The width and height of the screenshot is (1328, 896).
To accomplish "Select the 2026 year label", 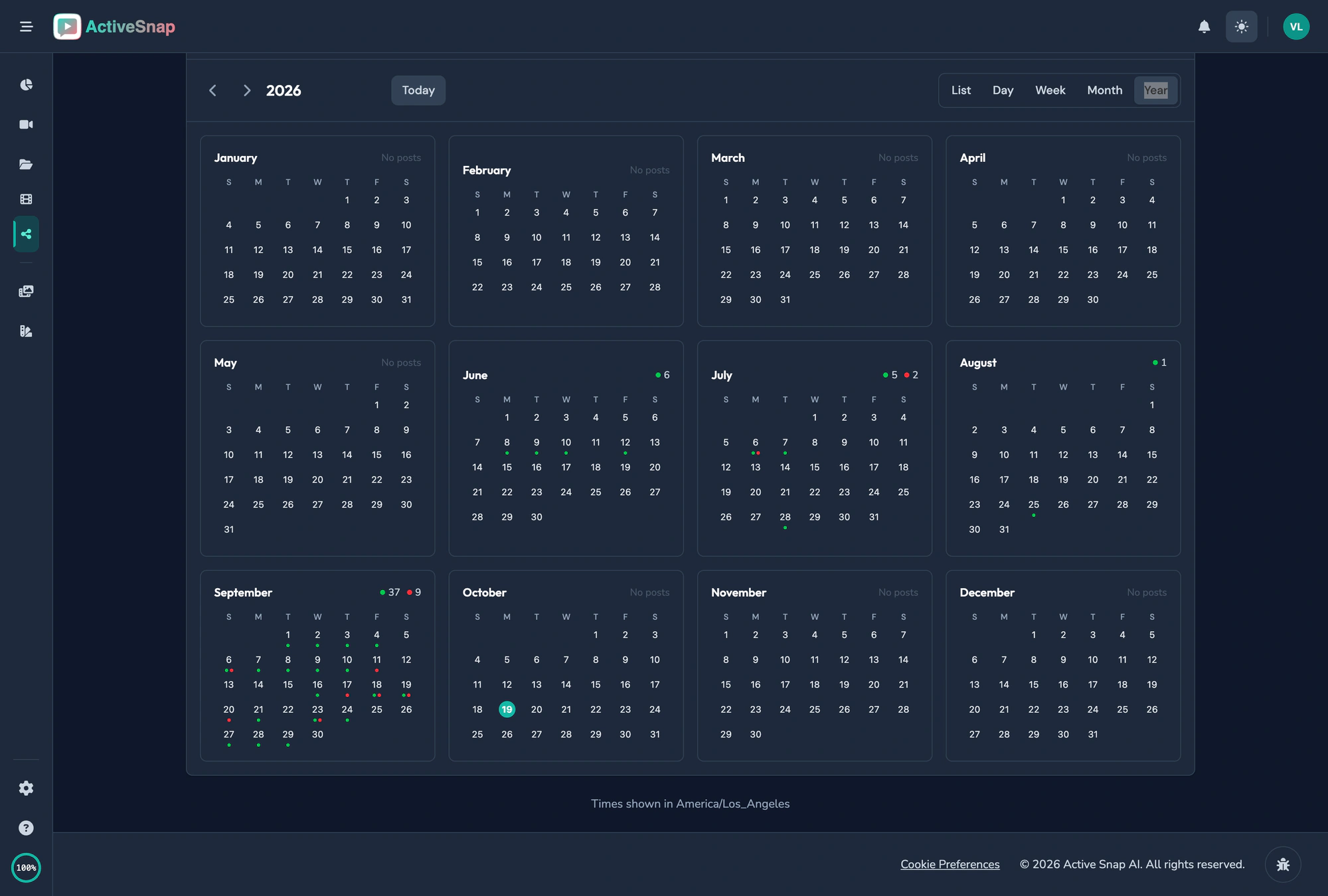I will point(284,90).
